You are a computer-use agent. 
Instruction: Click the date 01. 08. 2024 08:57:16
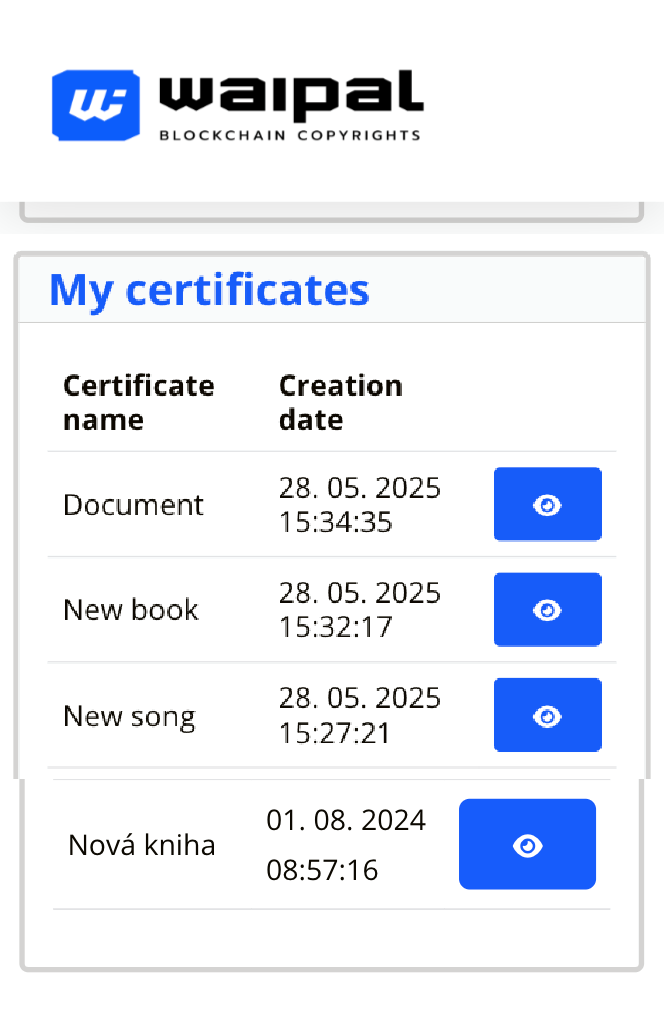tap(346, 845)
